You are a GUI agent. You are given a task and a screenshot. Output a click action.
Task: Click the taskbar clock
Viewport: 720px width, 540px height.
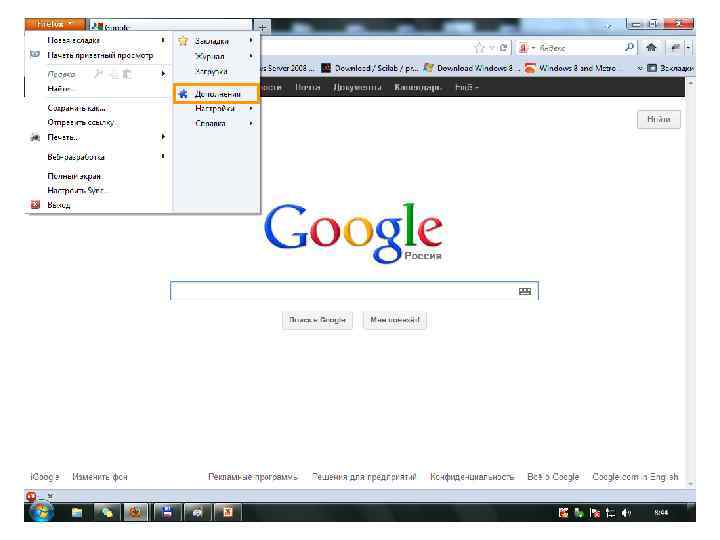661,512
